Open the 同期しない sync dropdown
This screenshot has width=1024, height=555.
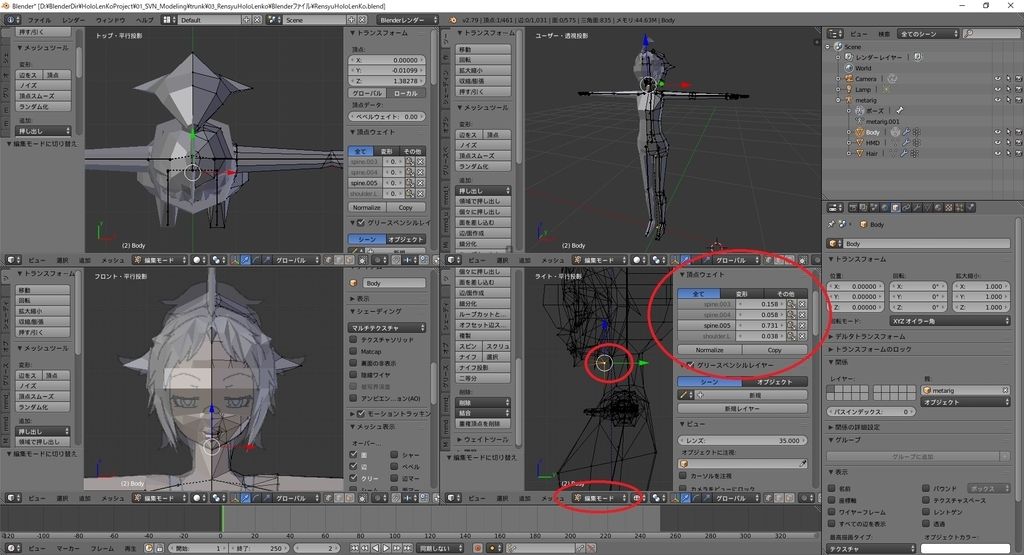(x=441, y=548)
